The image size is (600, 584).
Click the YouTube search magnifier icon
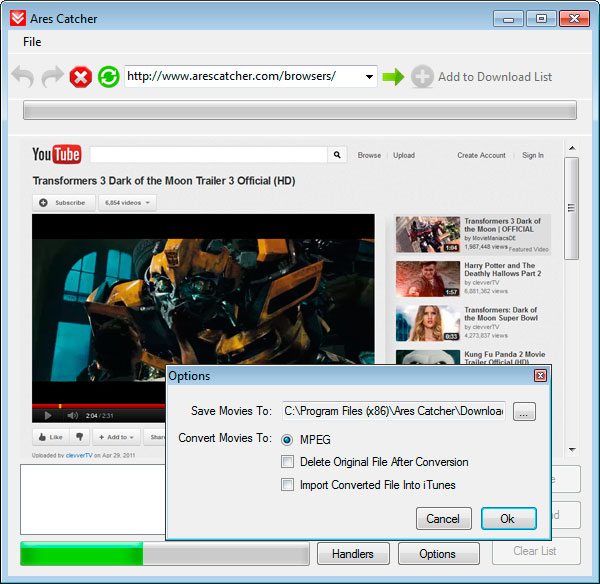click(337, 155)
